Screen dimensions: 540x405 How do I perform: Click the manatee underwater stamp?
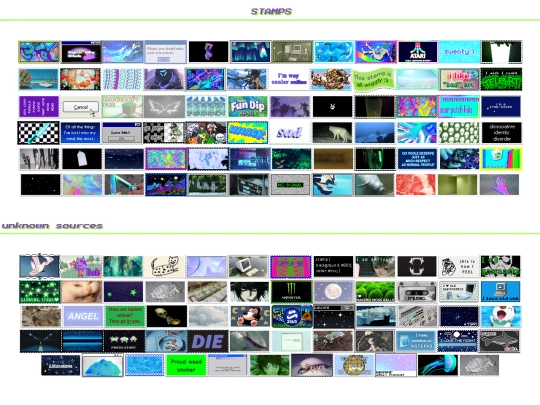pyautogui.click(x=374, y=185)
